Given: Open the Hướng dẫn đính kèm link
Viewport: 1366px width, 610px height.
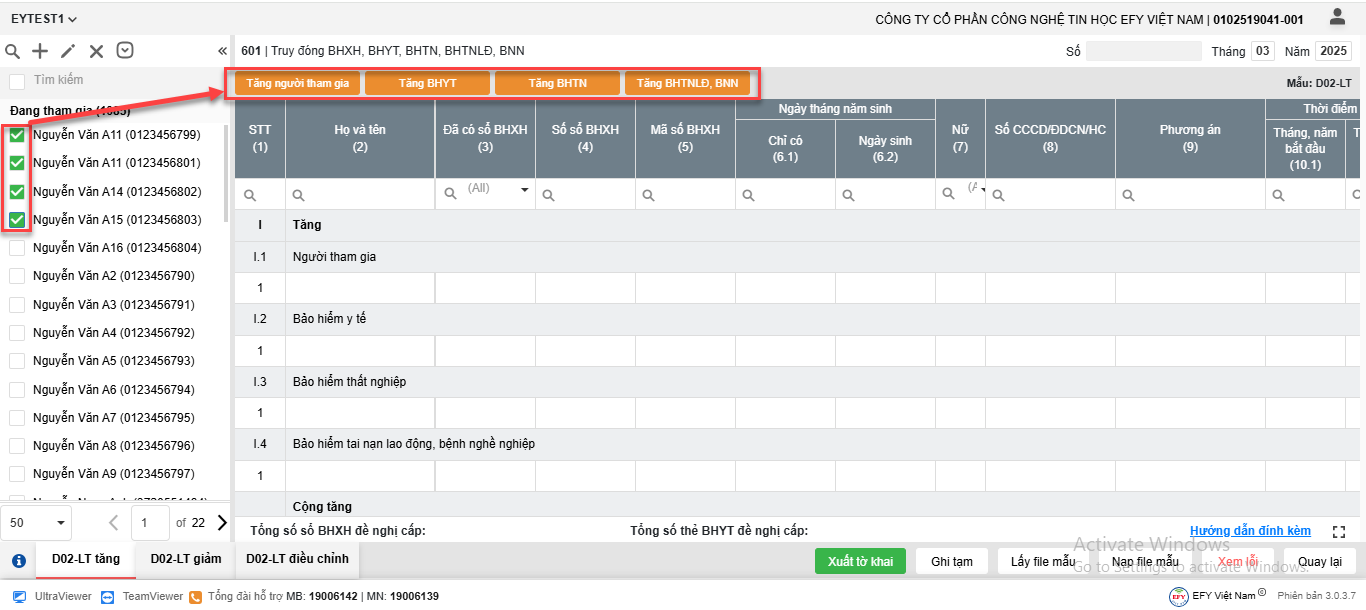Looking at the screenshot, I should point(1250,531).
